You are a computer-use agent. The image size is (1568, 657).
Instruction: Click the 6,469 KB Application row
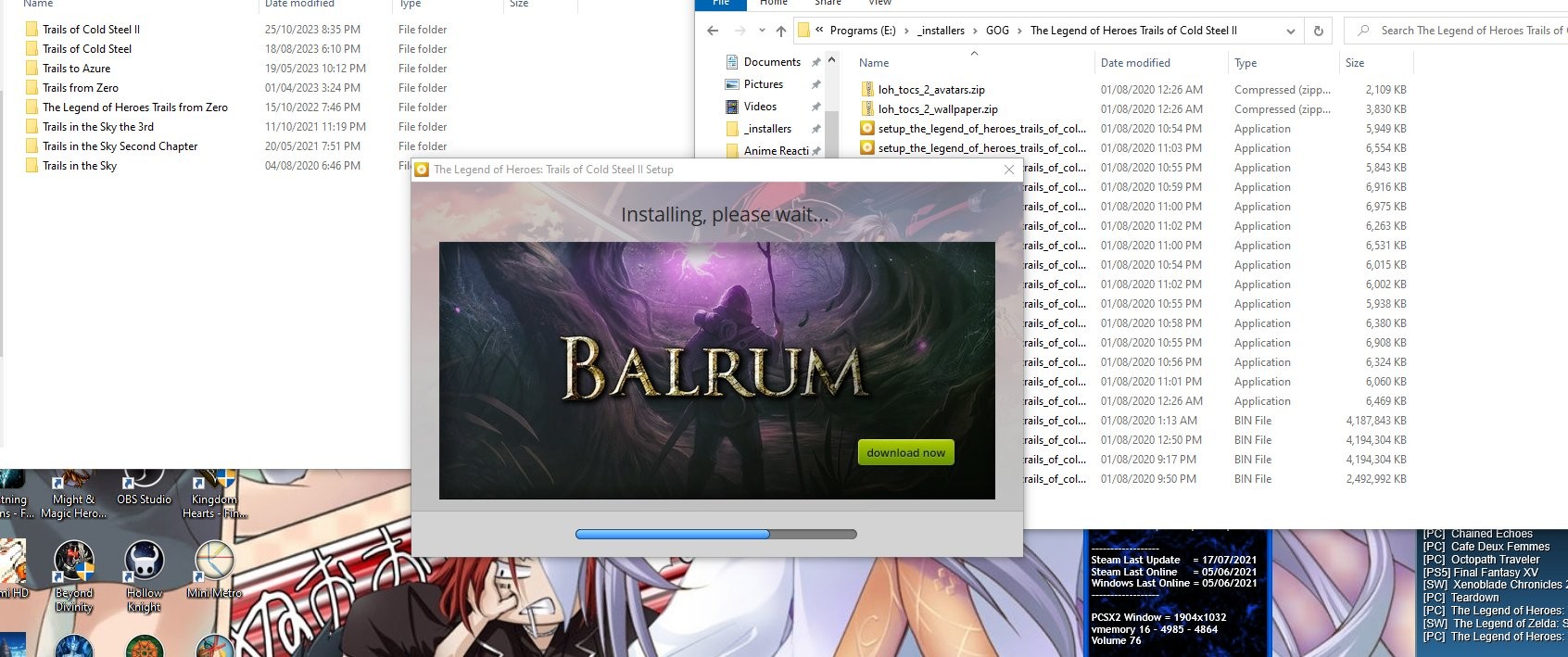coord(1216,401)
